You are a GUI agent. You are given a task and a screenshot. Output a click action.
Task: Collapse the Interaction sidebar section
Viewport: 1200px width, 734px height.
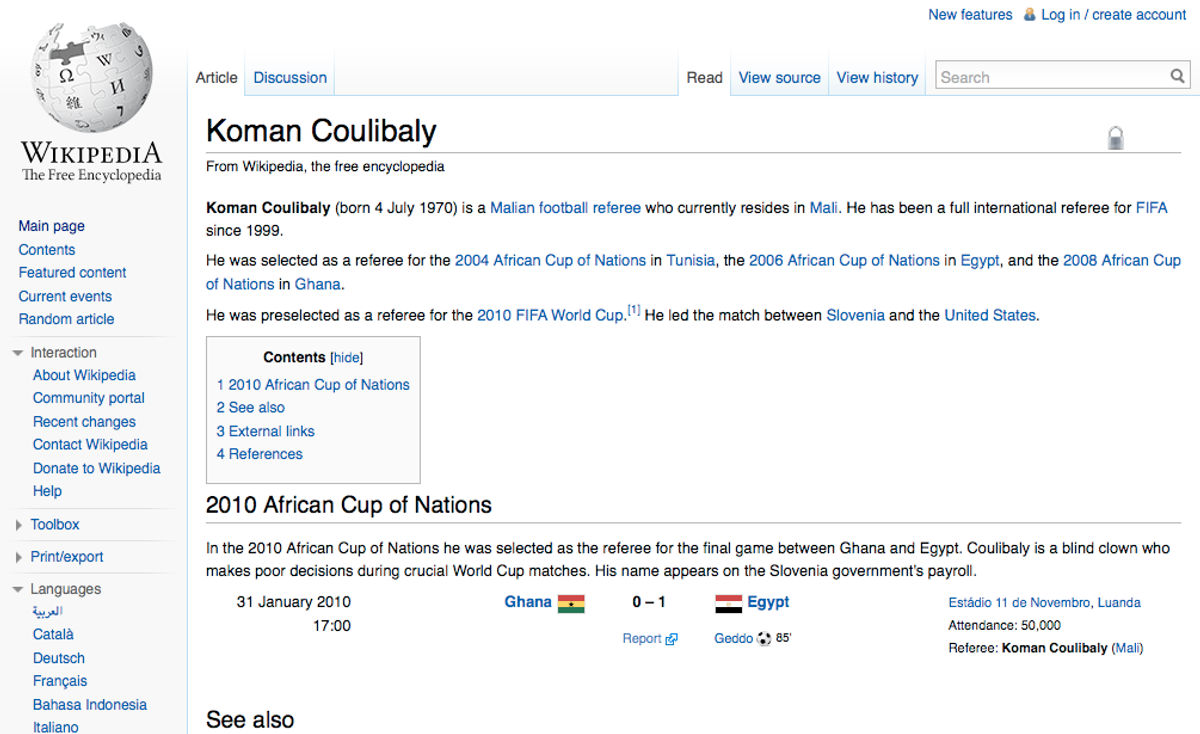point(18,353)
